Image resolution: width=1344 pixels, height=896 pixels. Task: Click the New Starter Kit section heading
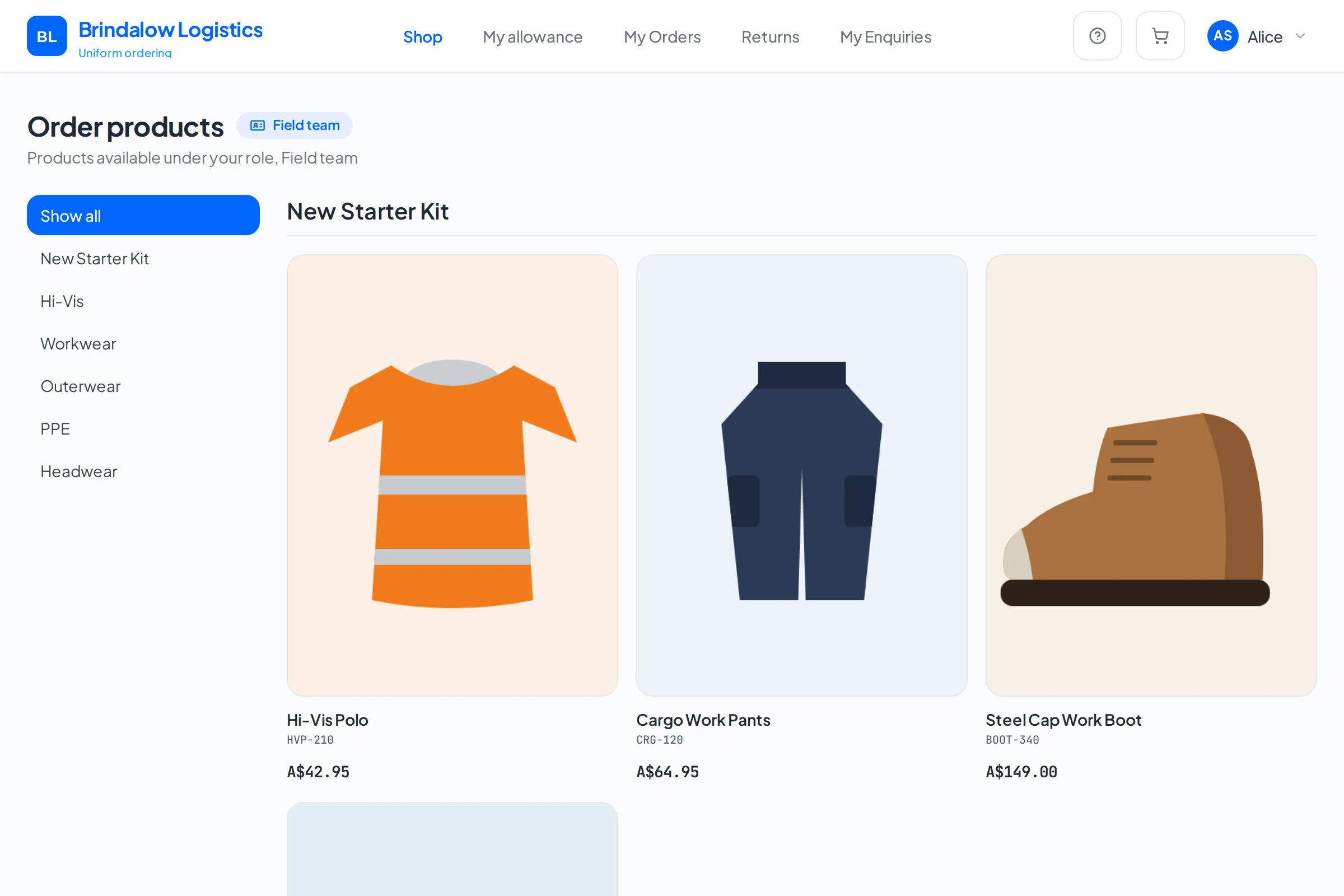(367, 212)
